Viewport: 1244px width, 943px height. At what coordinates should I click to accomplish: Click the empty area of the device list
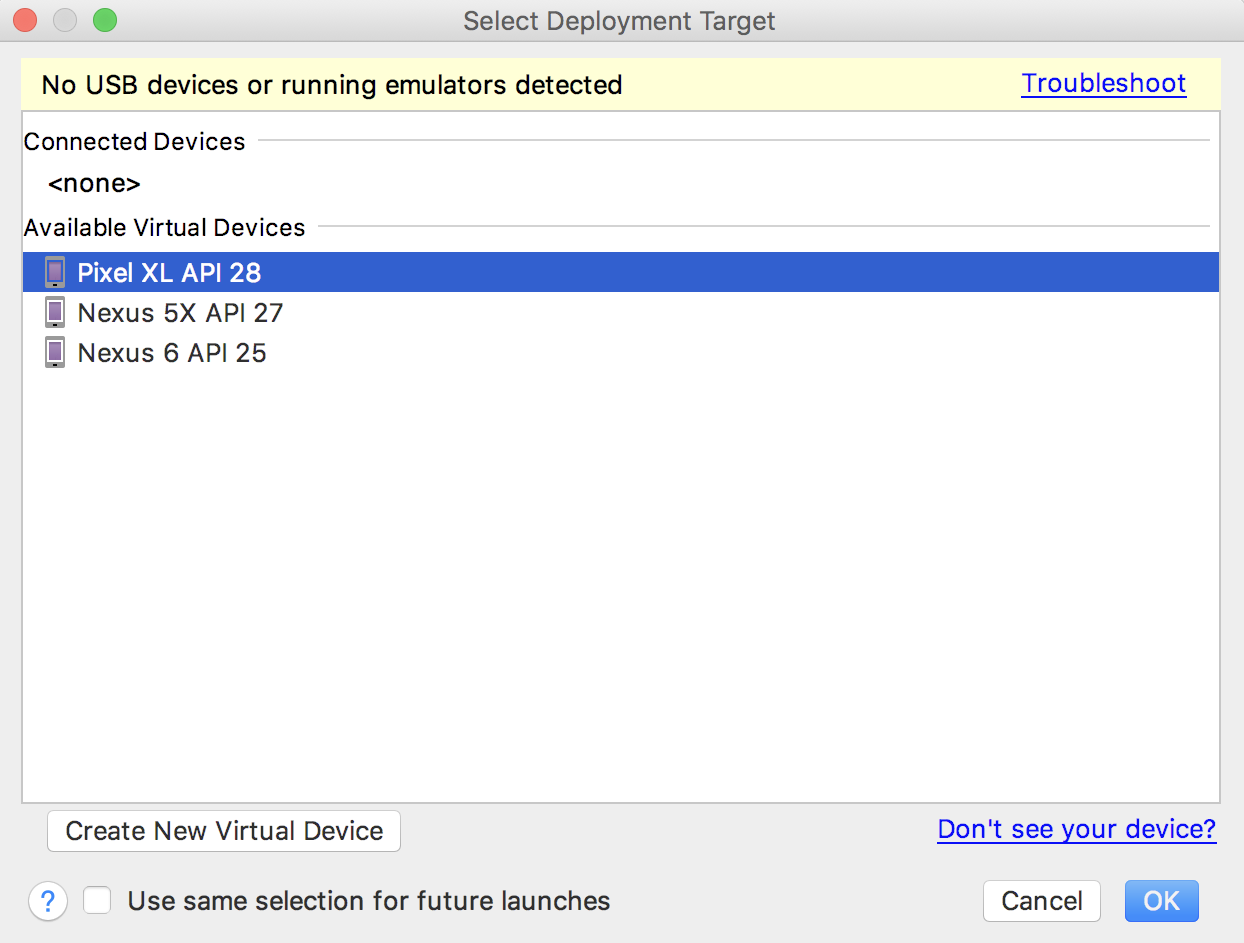[620, 580]
